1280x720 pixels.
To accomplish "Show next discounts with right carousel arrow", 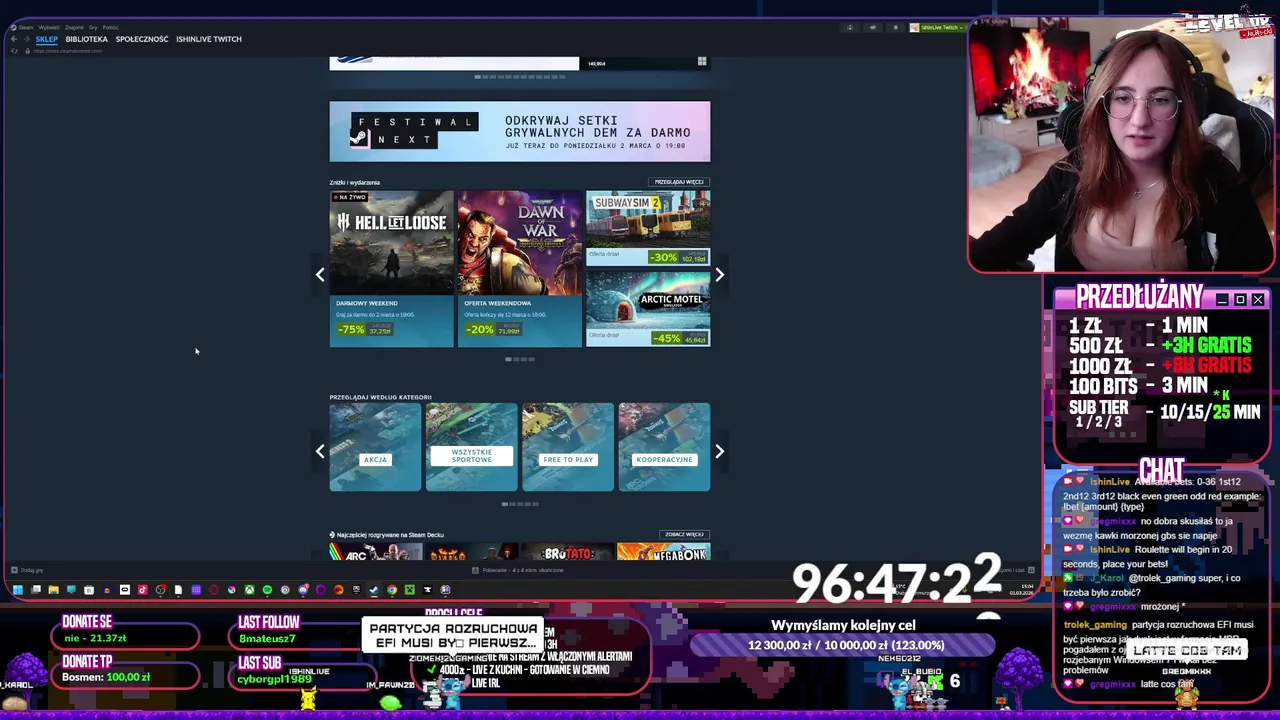I will click(719, 274).
